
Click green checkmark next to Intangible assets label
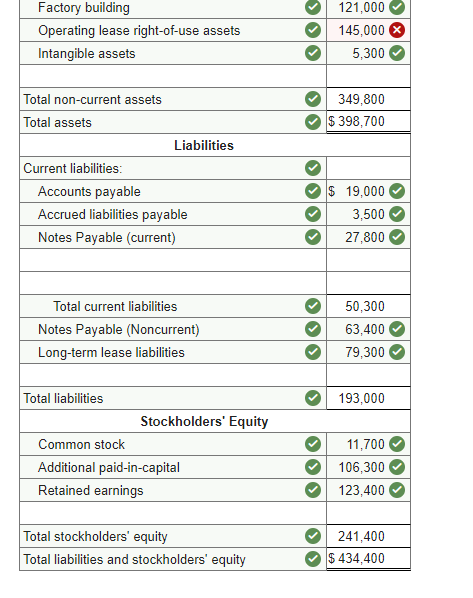(313, 53)
